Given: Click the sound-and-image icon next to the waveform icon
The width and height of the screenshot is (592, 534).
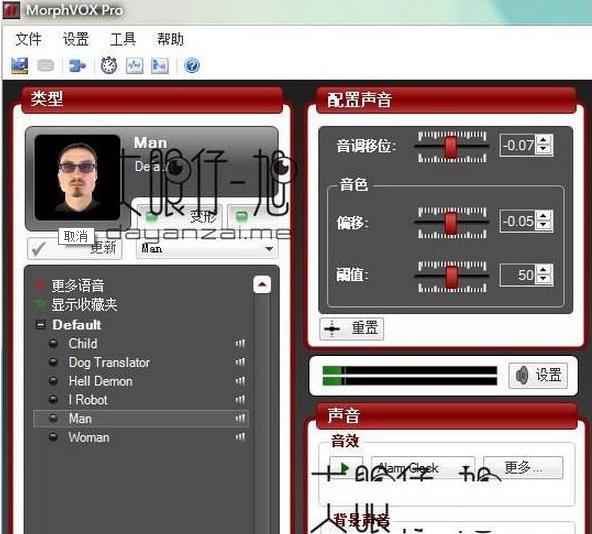Looking at the screenshot, I should click(160, 66).
